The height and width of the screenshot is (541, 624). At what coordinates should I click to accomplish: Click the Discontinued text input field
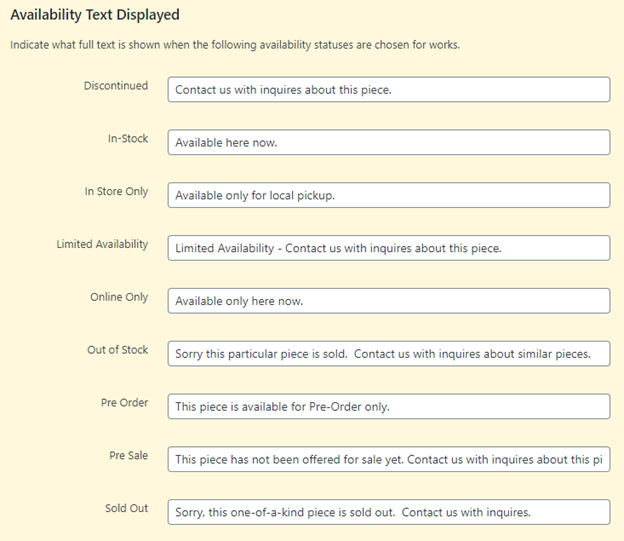click(388, 89)
